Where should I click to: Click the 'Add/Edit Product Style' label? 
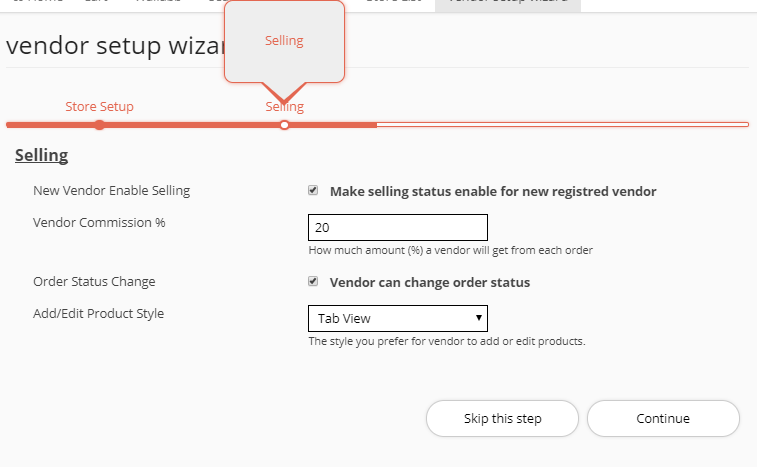click(98, 313)
